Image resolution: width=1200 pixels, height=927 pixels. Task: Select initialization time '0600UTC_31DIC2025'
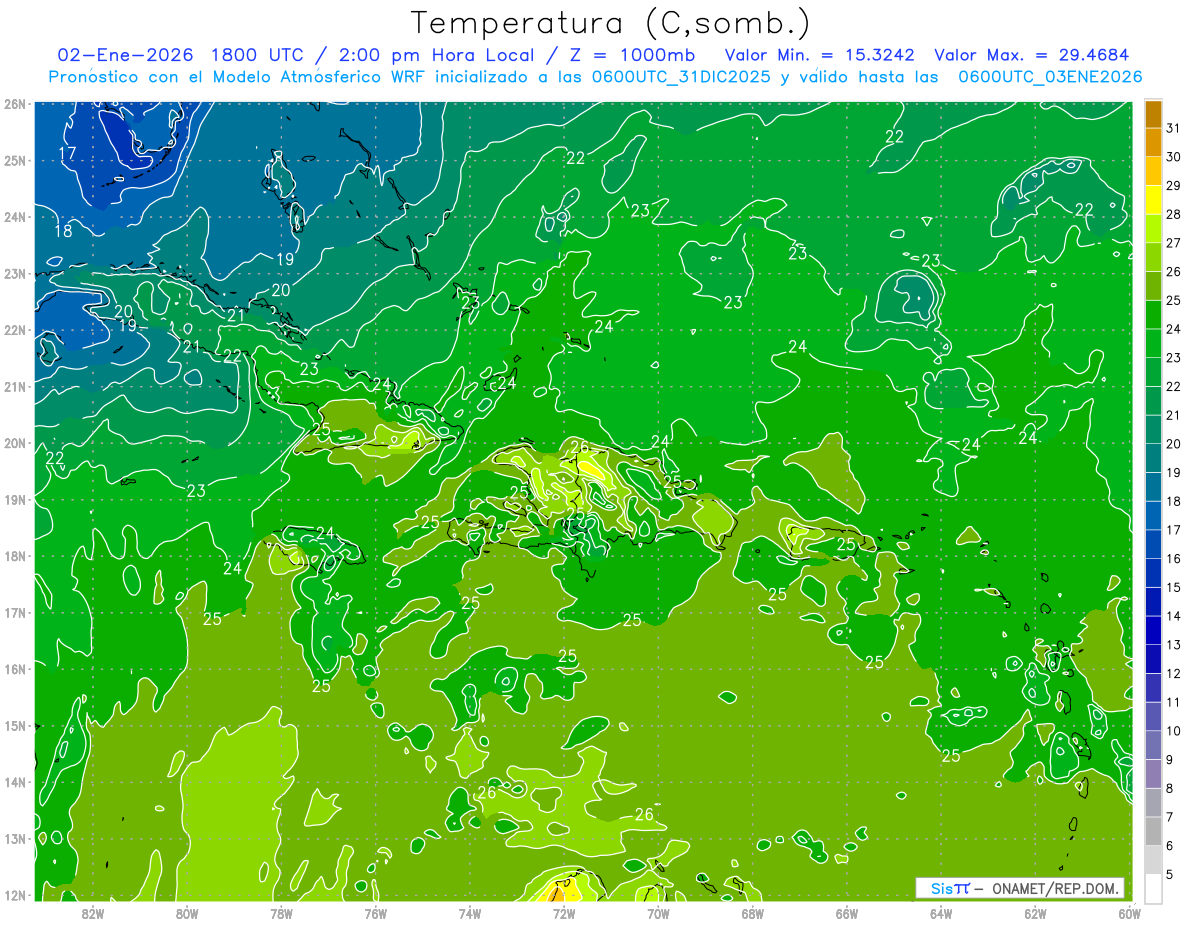pos(679,77)
